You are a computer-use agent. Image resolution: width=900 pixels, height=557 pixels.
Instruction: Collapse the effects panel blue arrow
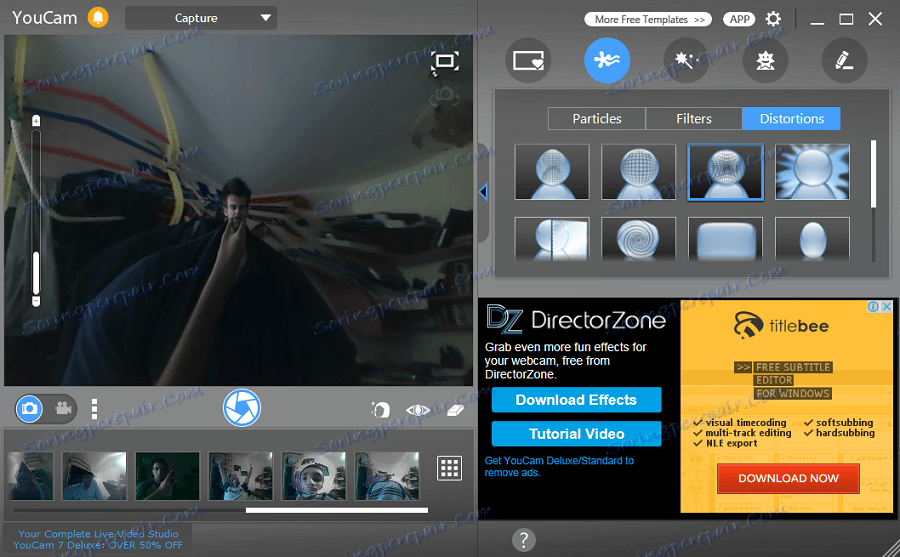483,192
